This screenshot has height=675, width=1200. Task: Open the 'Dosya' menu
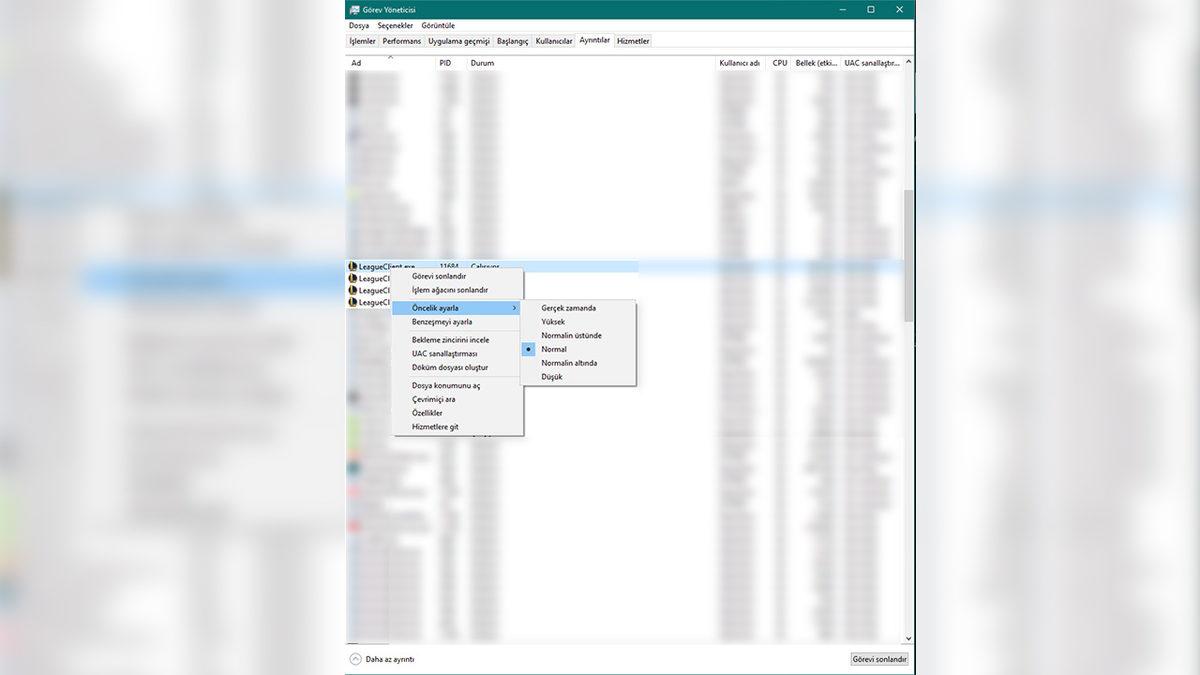pos(358,25)
